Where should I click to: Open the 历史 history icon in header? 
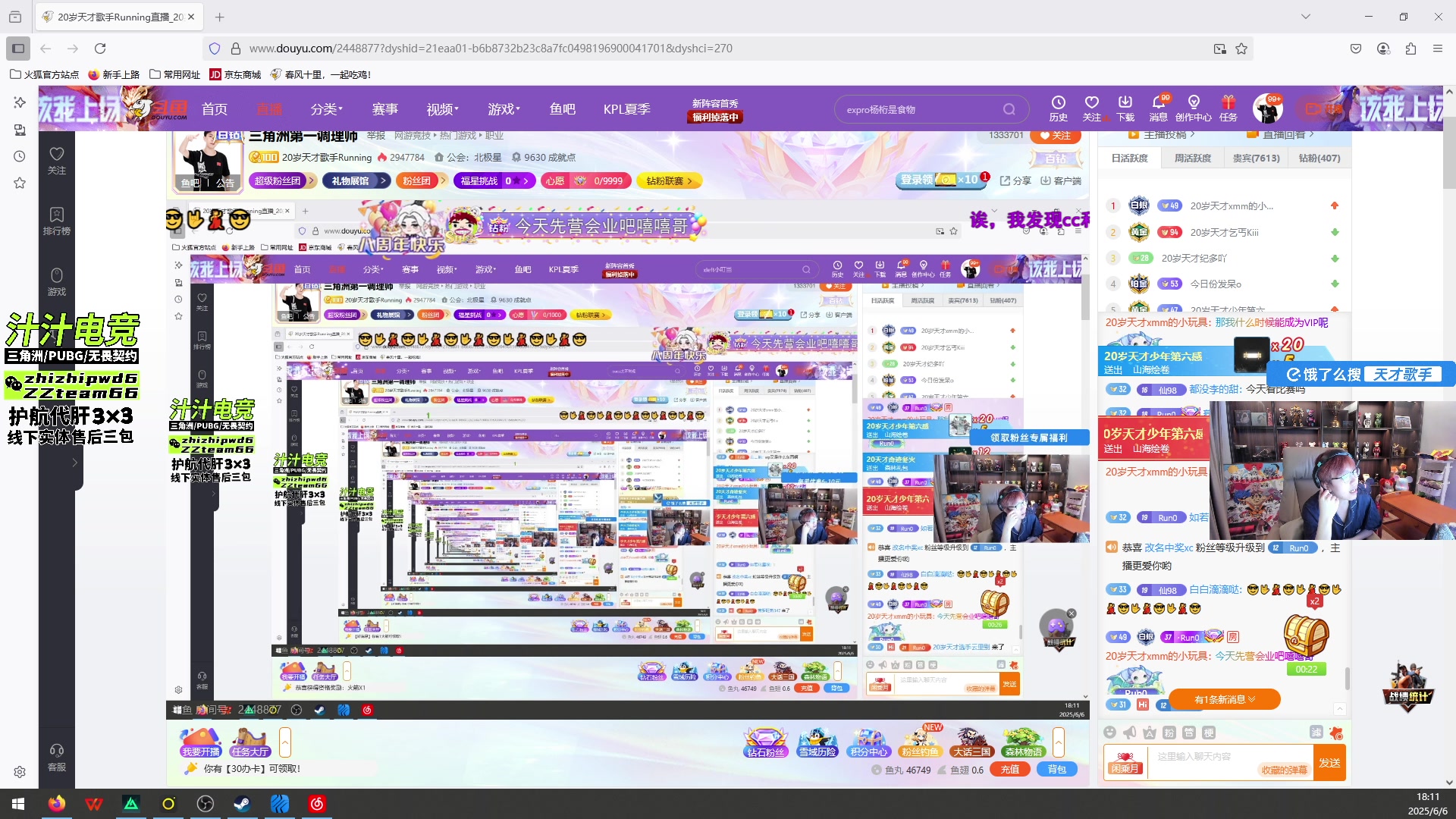click(x=1058, y=108)
